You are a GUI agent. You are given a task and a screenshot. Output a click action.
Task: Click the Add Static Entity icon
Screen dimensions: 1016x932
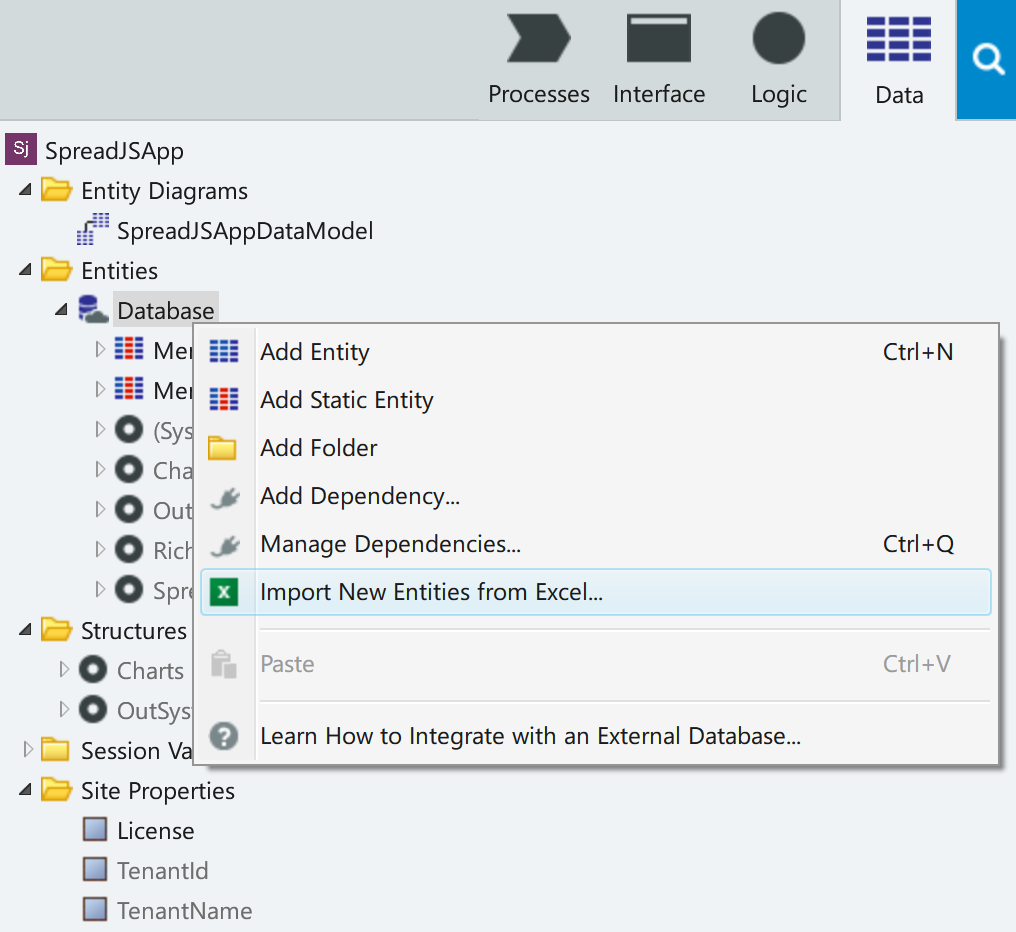click(x=224, y=399)
